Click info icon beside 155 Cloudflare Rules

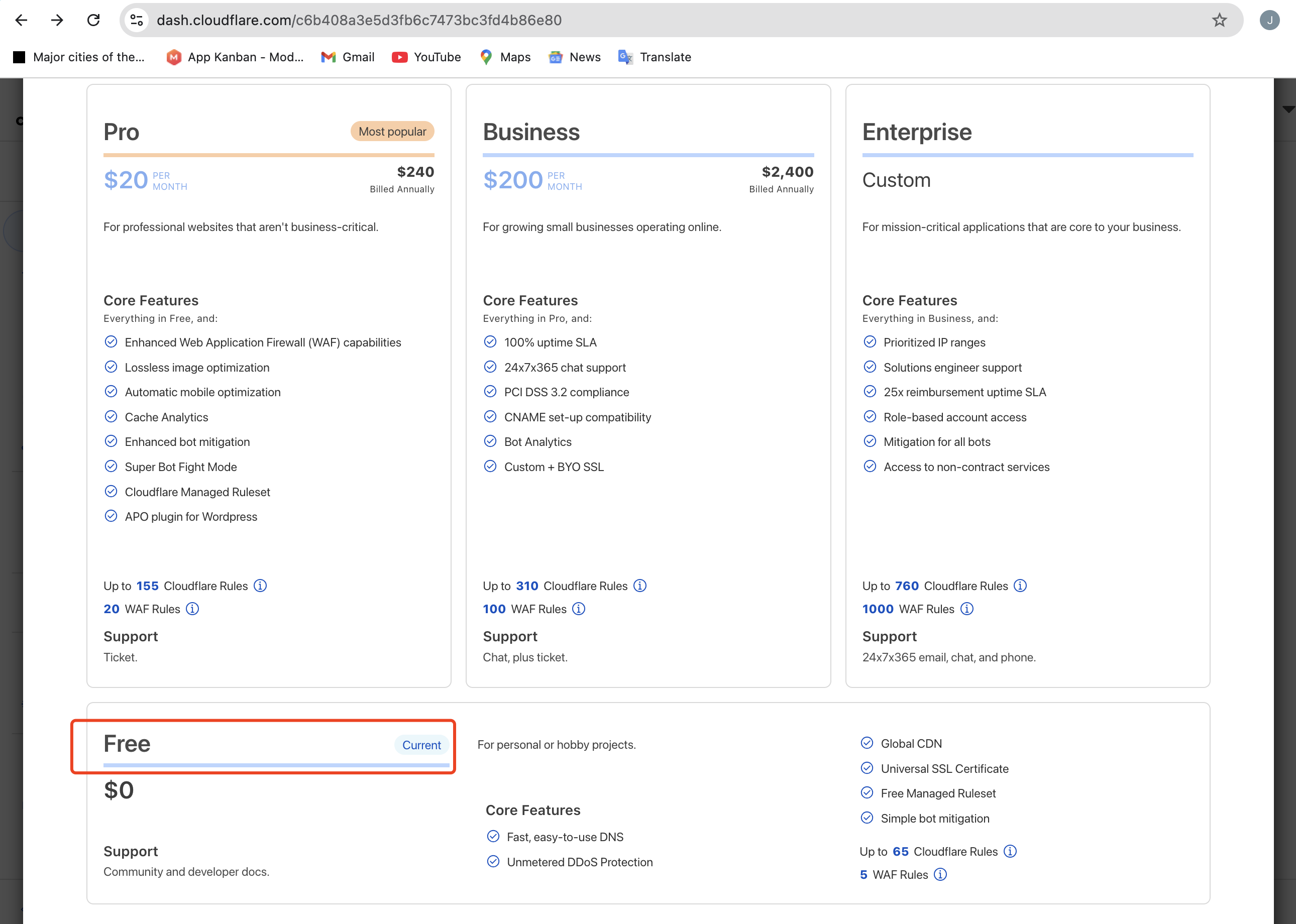click(x=260, y=586)
